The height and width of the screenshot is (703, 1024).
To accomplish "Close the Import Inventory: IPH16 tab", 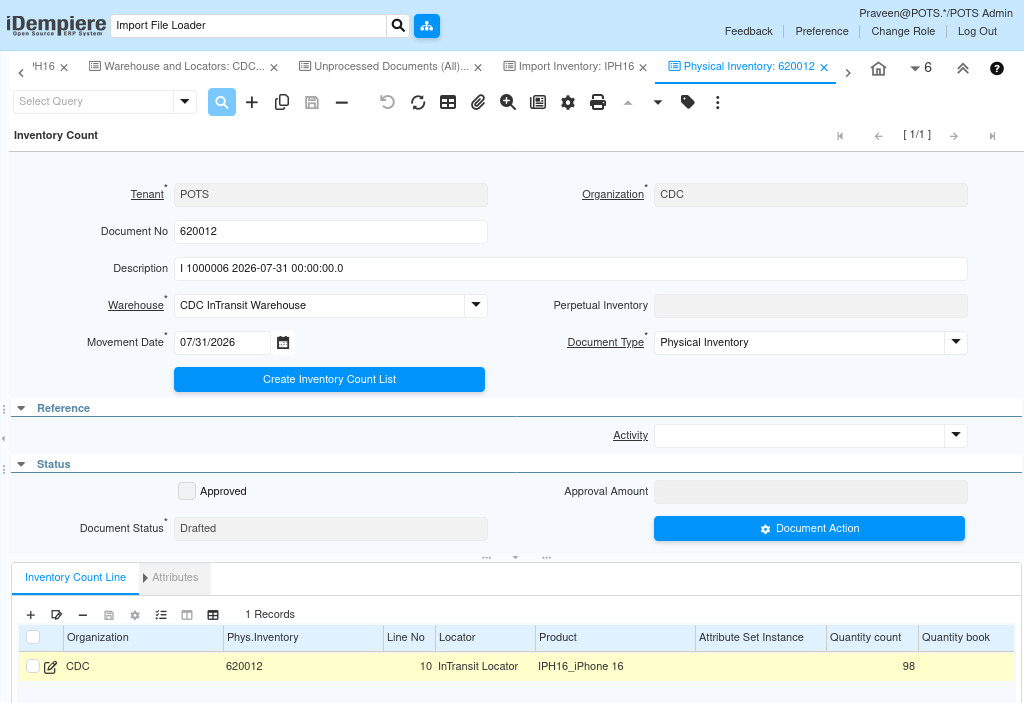I will (643, 67).
